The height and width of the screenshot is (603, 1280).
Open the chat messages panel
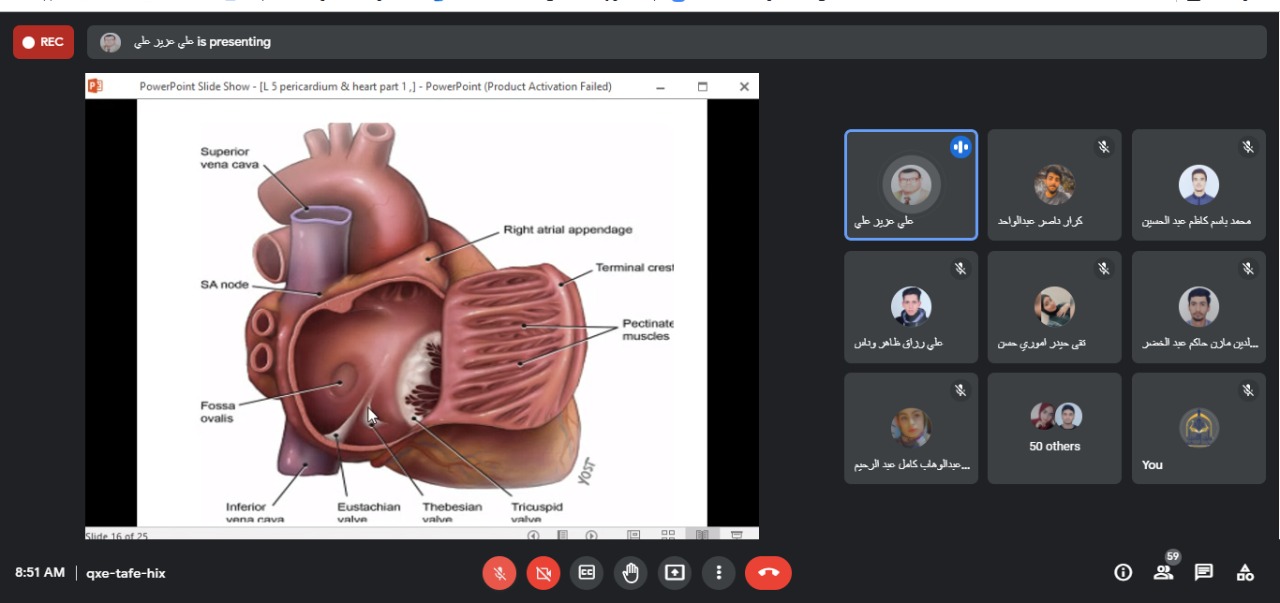tap(1204, 572)
